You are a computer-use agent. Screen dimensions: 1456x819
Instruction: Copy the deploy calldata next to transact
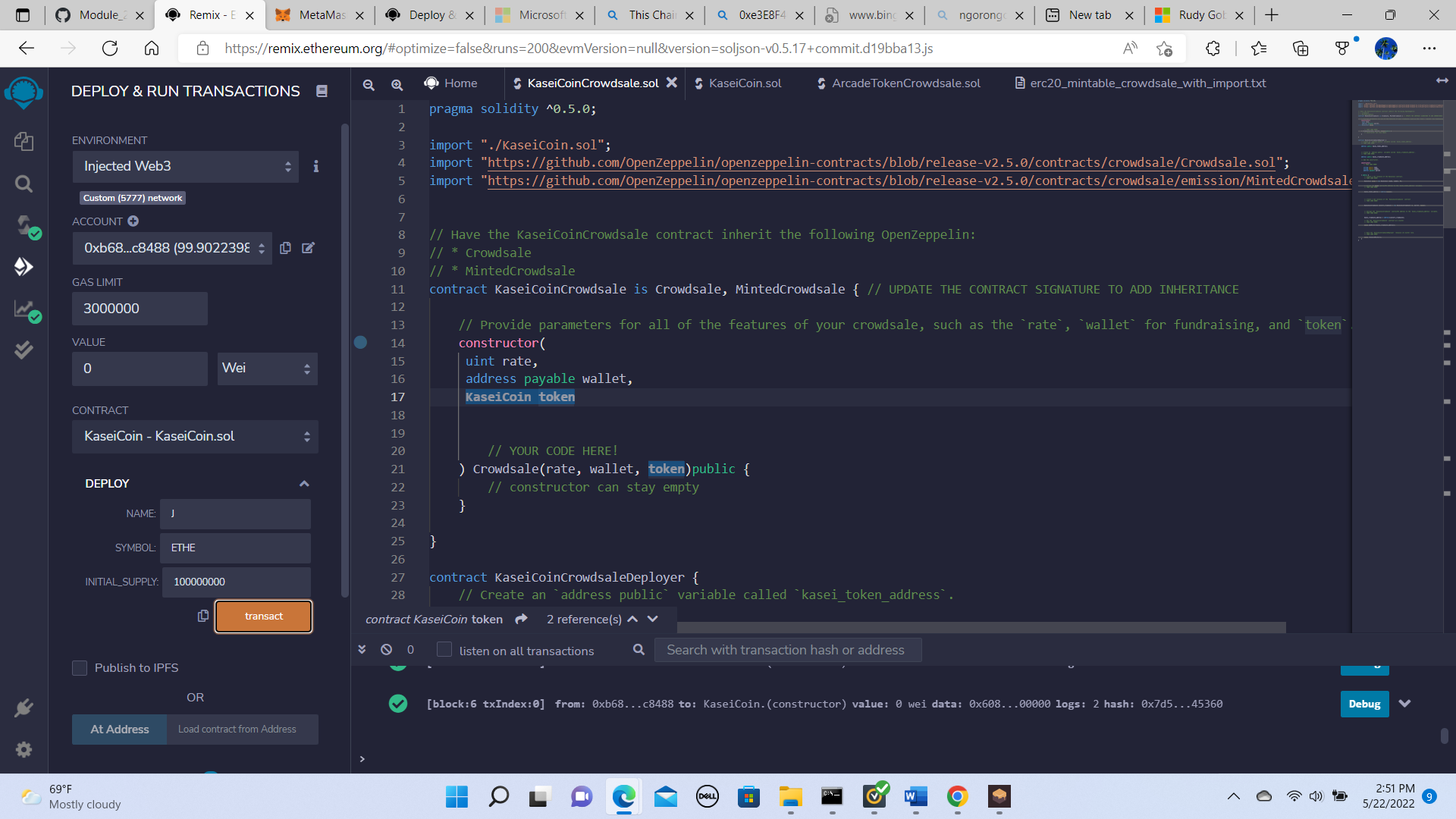point(202,616)
